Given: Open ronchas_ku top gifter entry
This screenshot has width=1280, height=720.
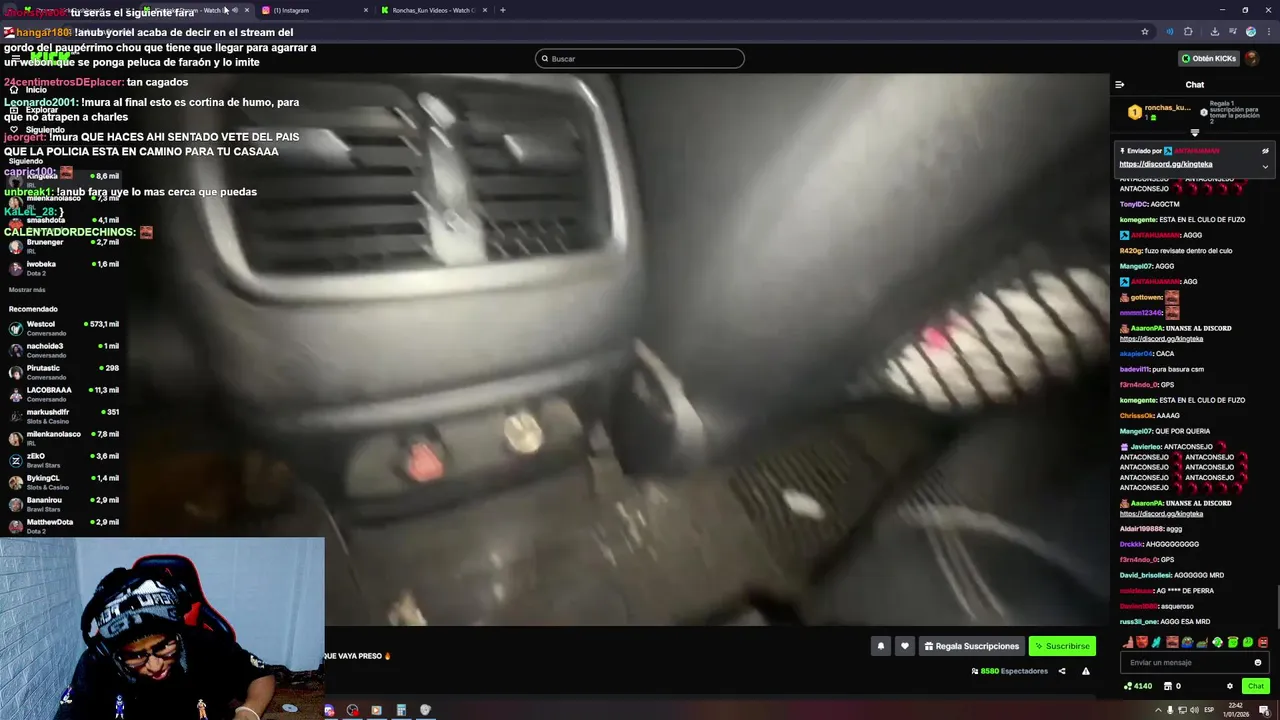Looking at the screenshot, I should click(x=1160, y=112).
